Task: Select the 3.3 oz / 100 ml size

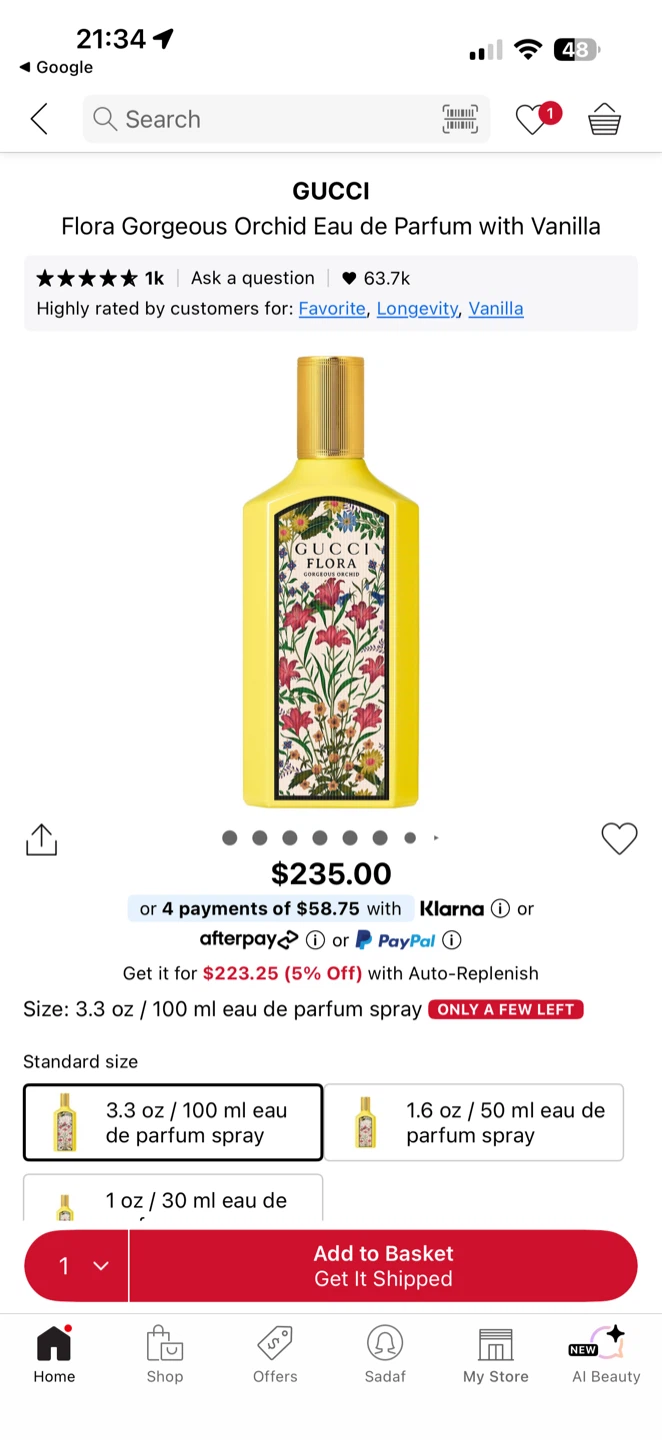Action: [173, 1122]
